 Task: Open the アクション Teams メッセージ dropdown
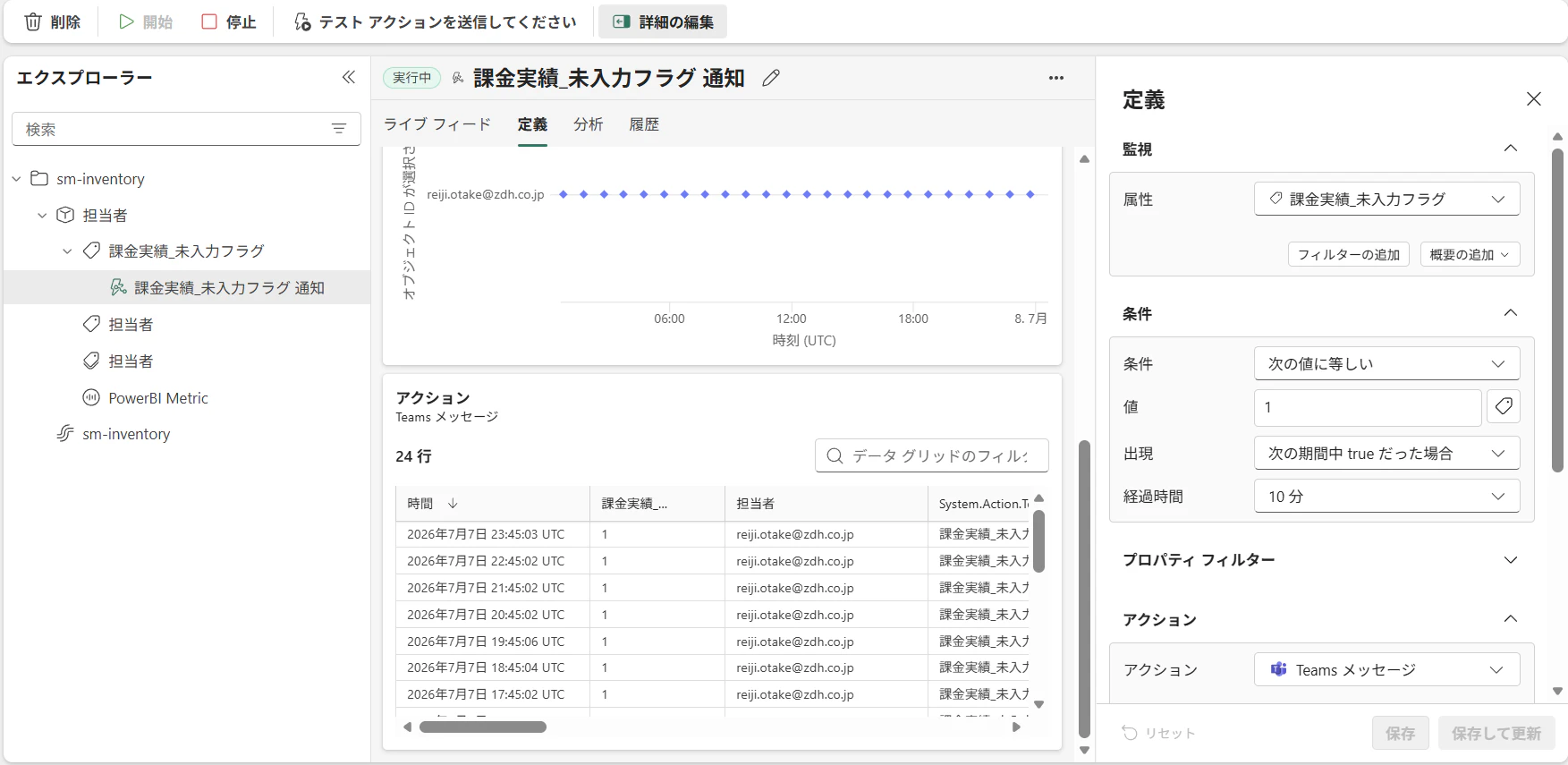(1386, 670)
